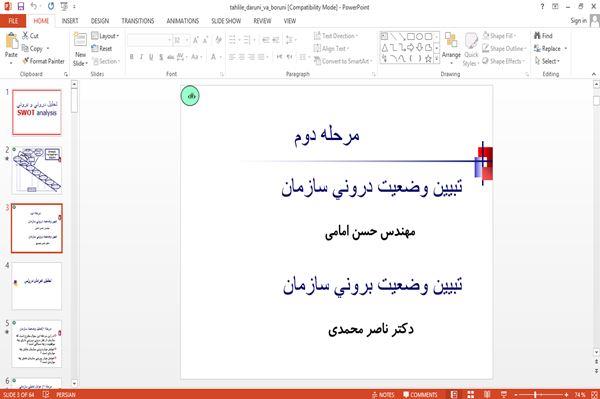Toggle text Shadow formatting
Screen dimensions: 600x399
[x=161, y=57]
